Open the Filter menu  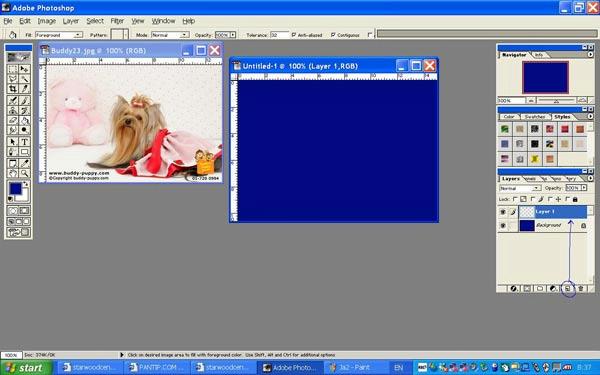(117, 21)
